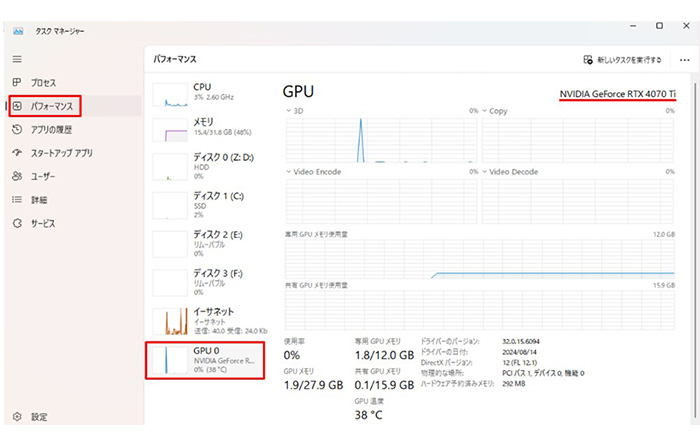Expand the Copy graph engine dropdown
Screen dimensions: 700x445
coord(487,110)
